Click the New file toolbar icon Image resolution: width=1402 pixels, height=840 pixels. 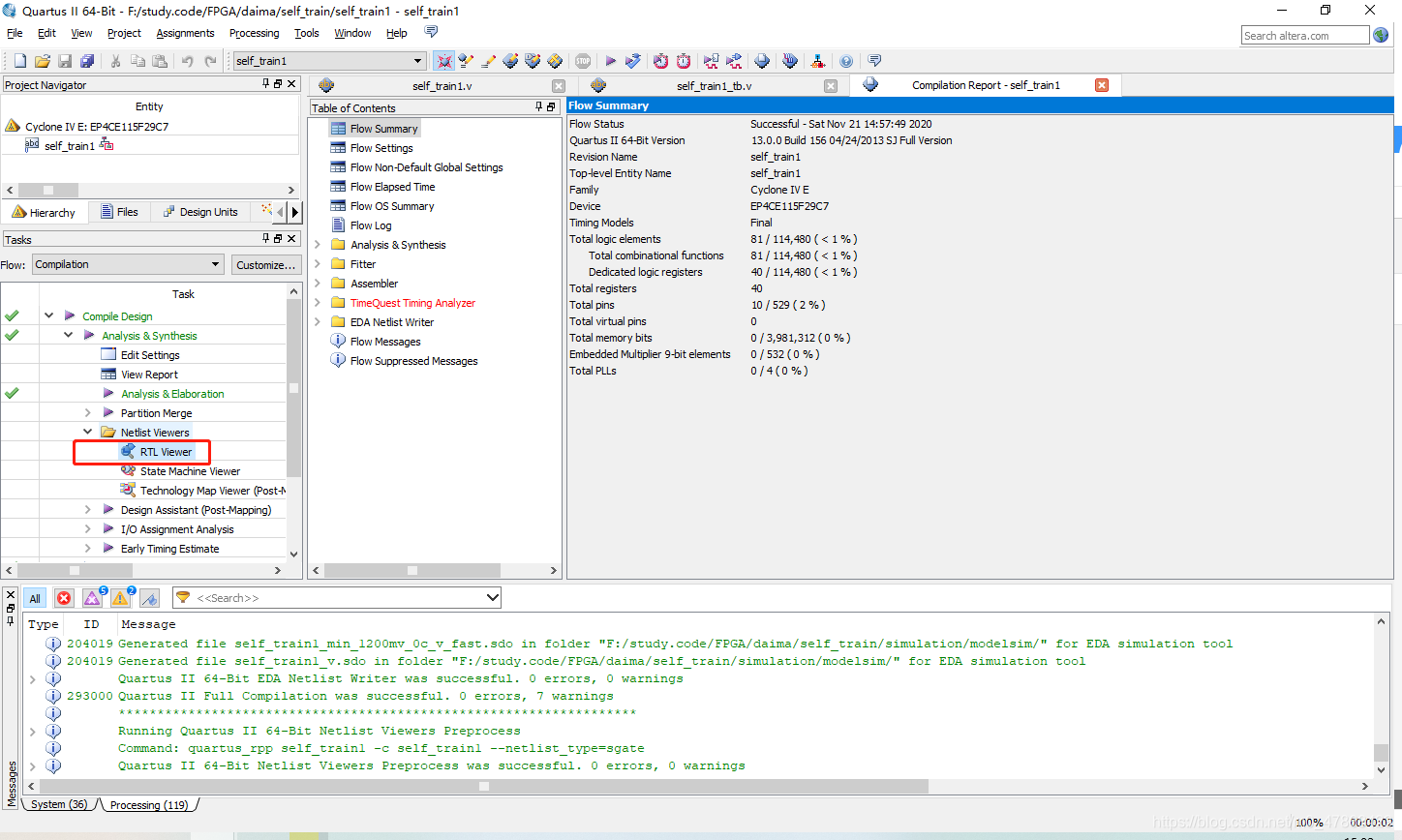click(x=19, y=61)
